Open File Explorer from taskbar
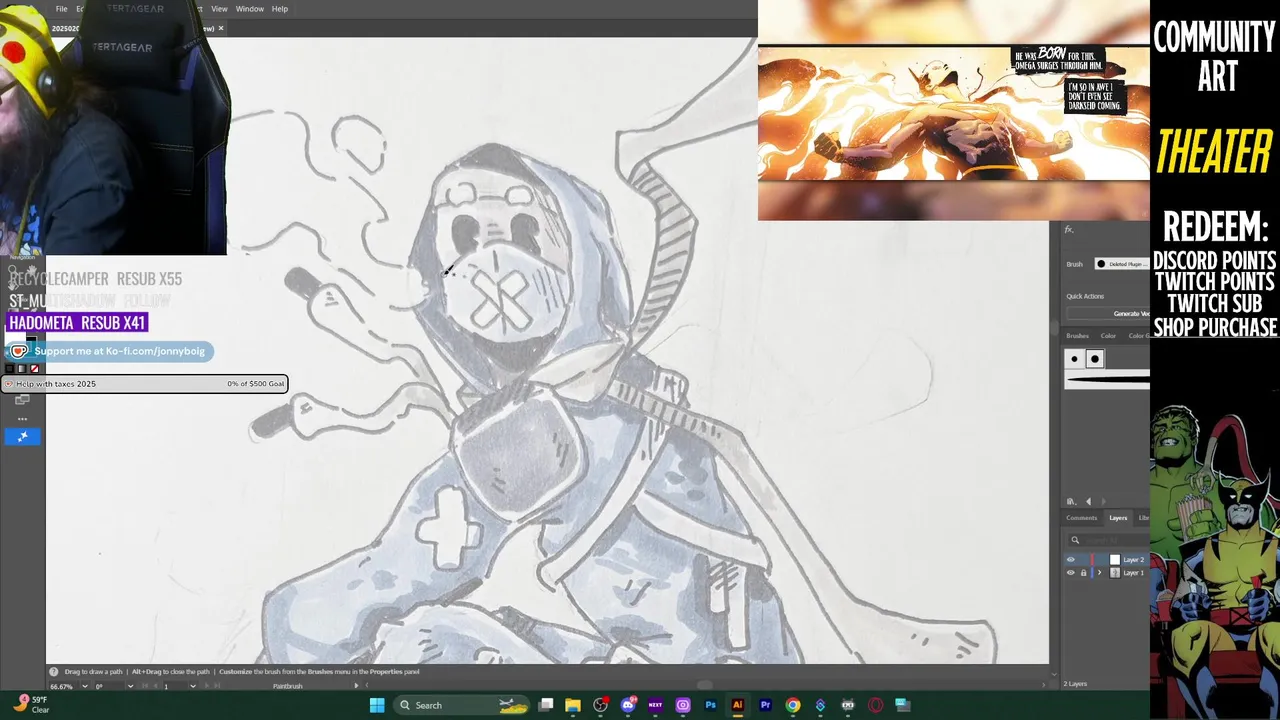This screenshot has width=1280, height=720. click(573, 705)
